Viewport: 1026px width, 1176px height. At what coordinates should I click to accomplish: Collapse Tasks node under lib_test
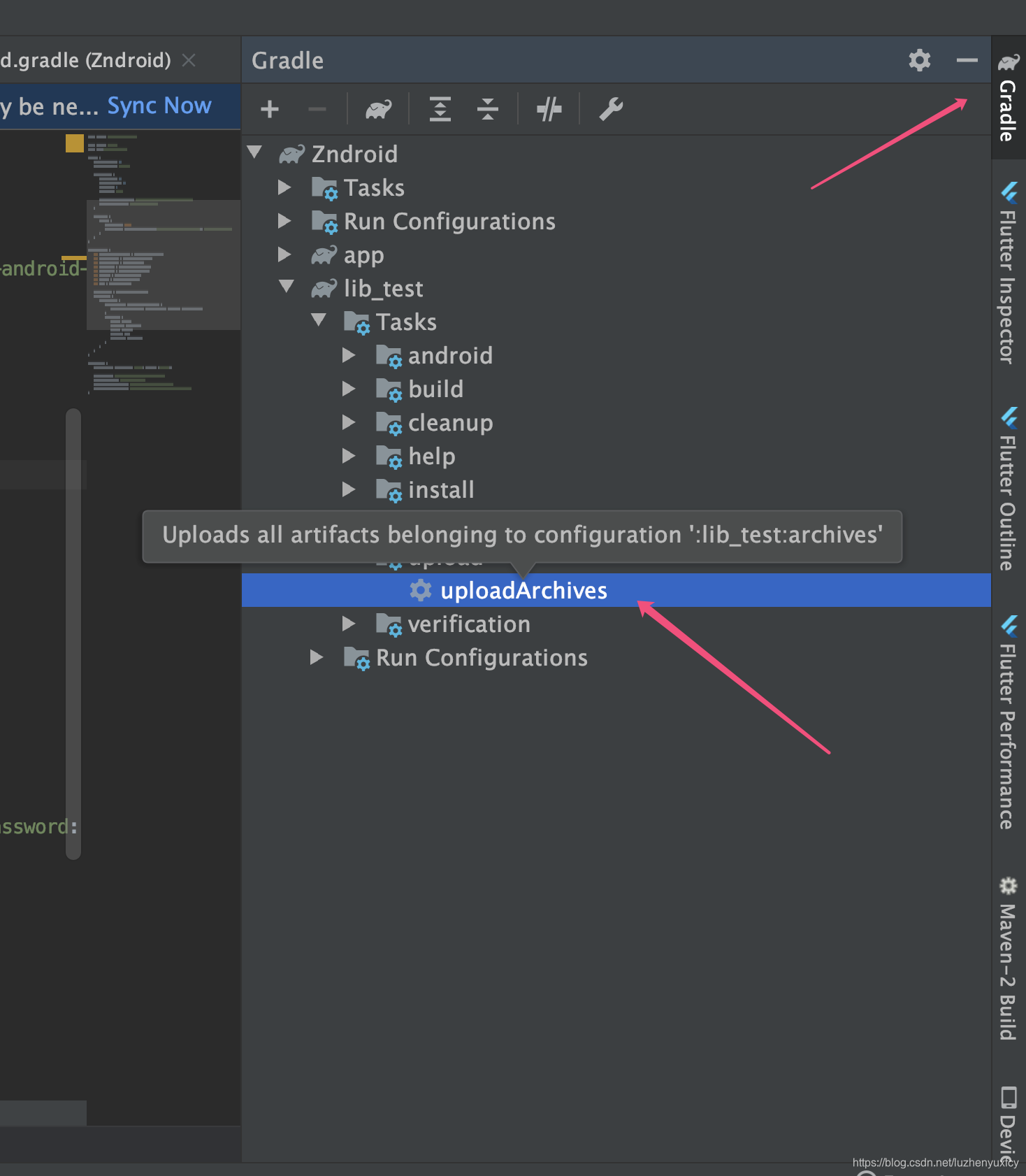319,320
